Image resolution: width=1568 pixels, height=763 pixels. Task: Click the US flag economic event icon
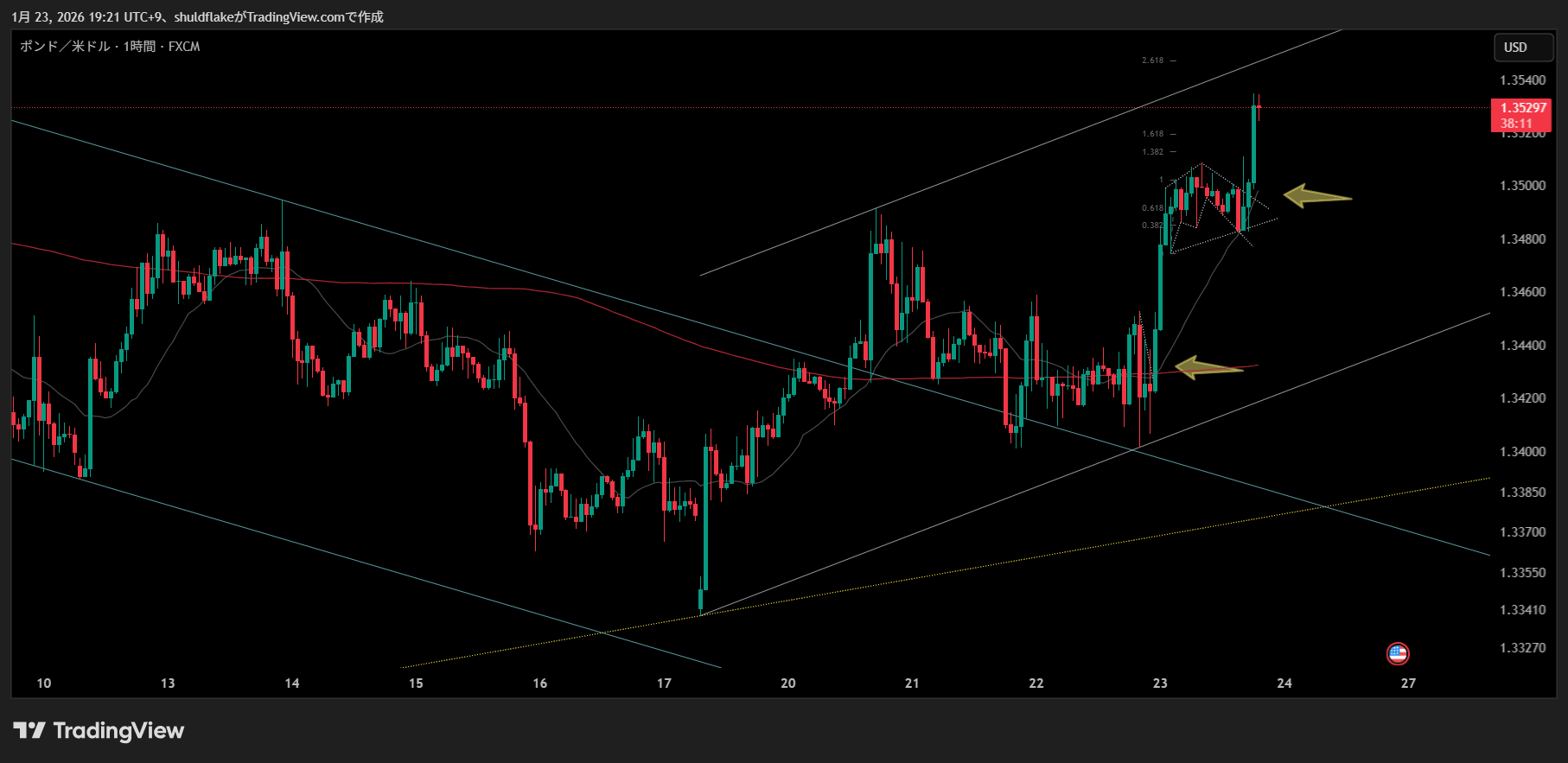1397,653
